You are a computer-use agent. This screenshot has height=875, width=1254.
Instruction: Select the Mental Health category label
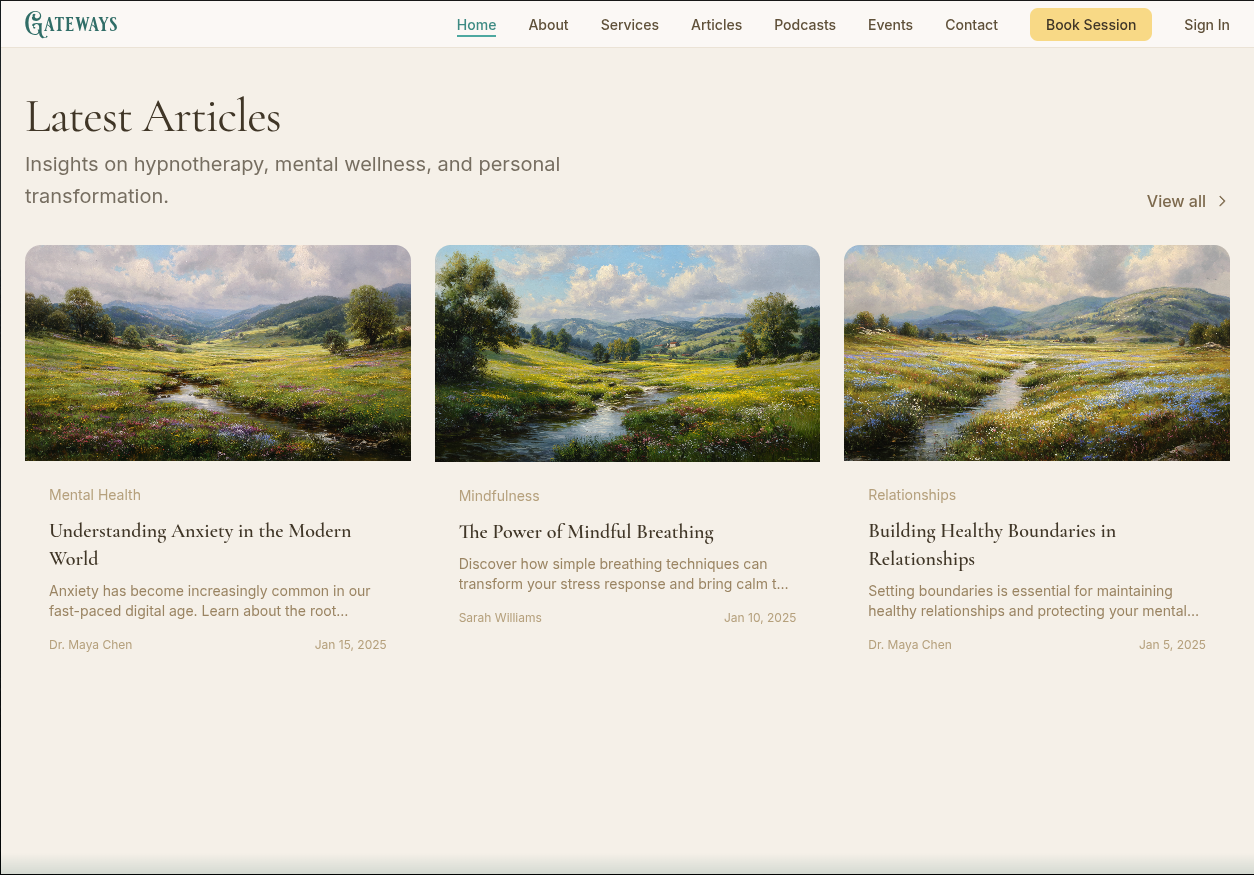[95, 495]
